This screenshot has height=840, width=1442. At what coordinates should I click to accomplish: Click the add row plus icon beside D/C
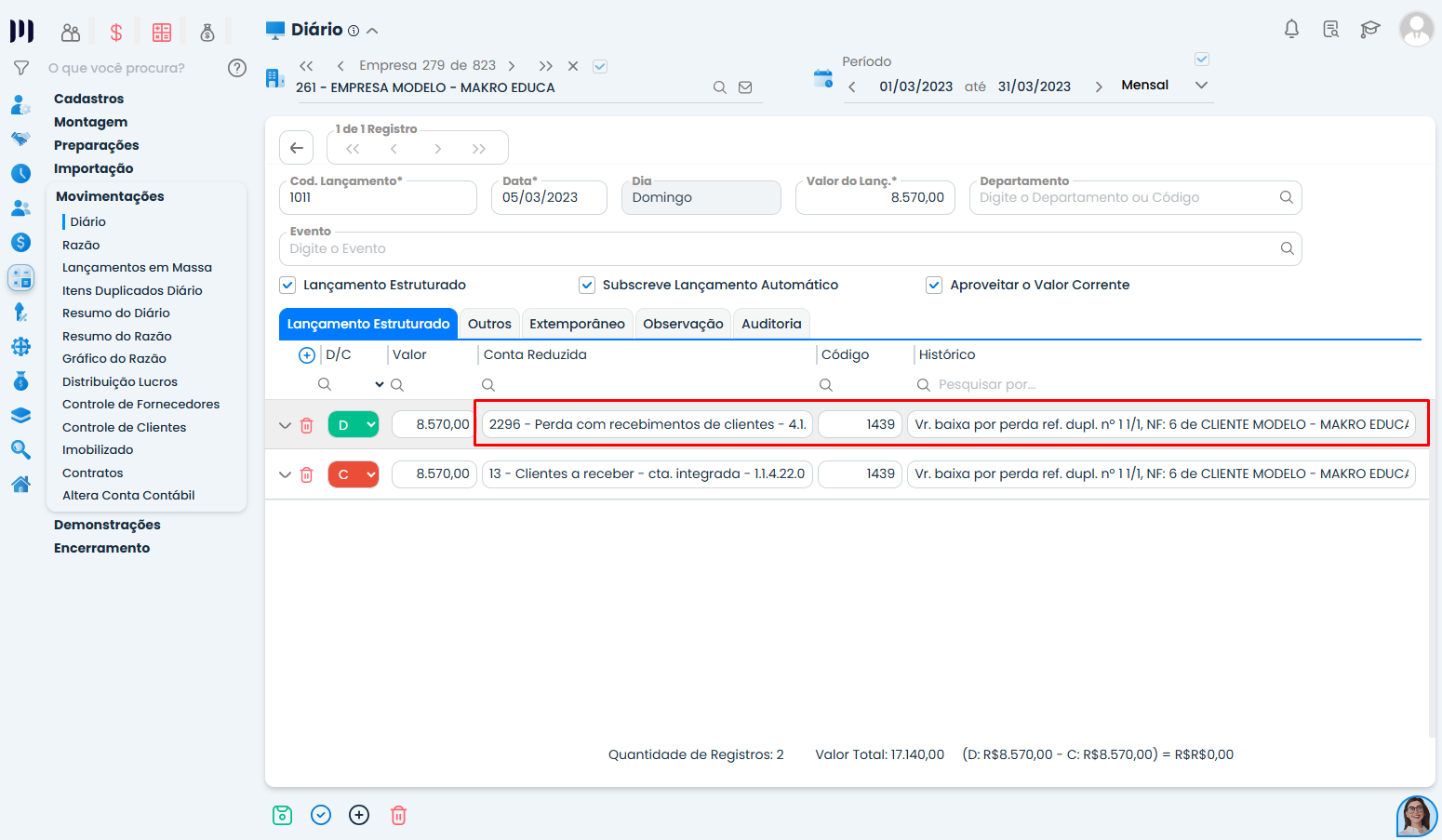(x=306, y=355)
